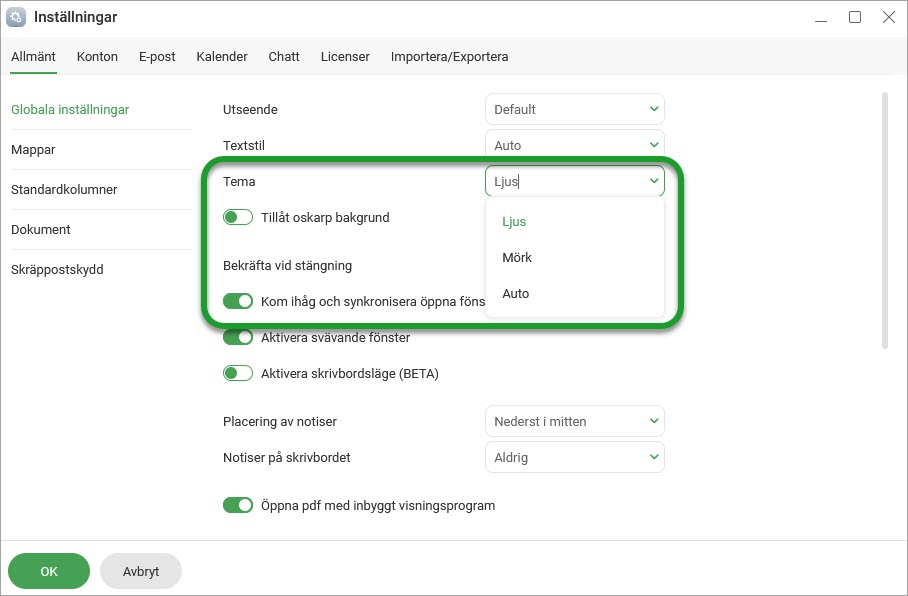Open Placering av notiser dropdown
The image size is (908, 596).
(574, 421)
